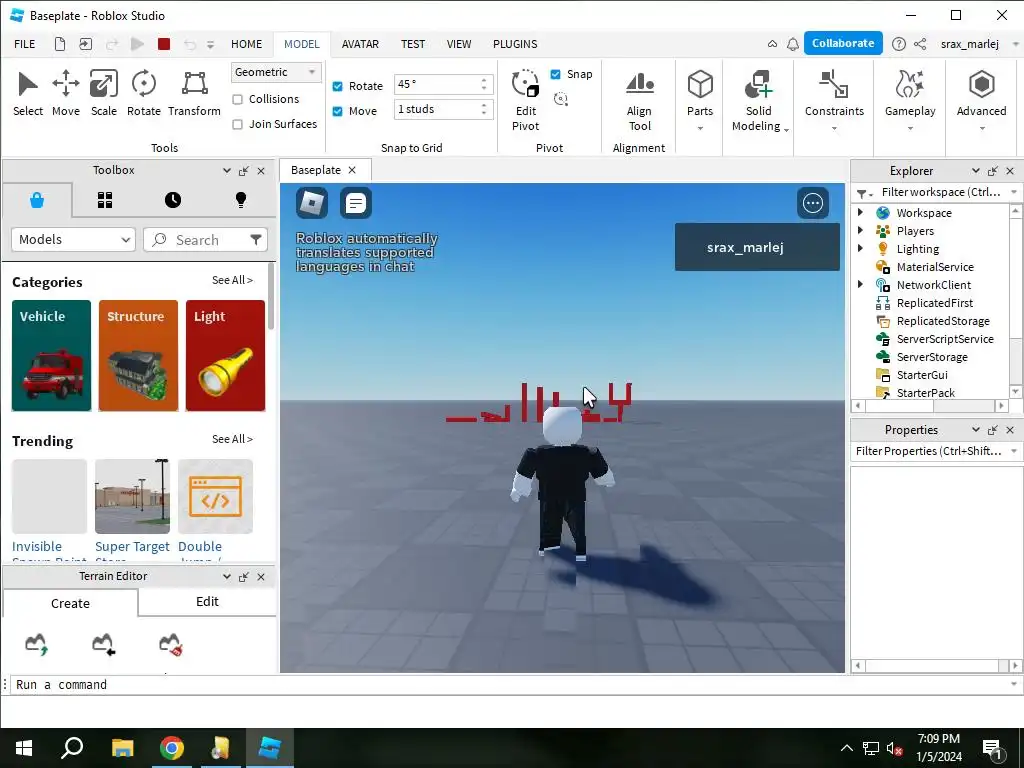Expand the NetworkClient tree node
This screenshot has height=768, width=1024.
[860, 284]
